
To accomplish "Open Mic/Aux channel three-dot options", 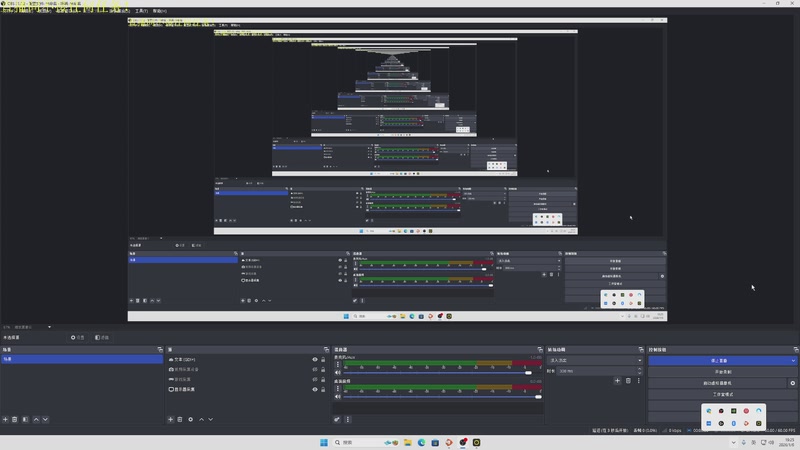I will [337, 365].
